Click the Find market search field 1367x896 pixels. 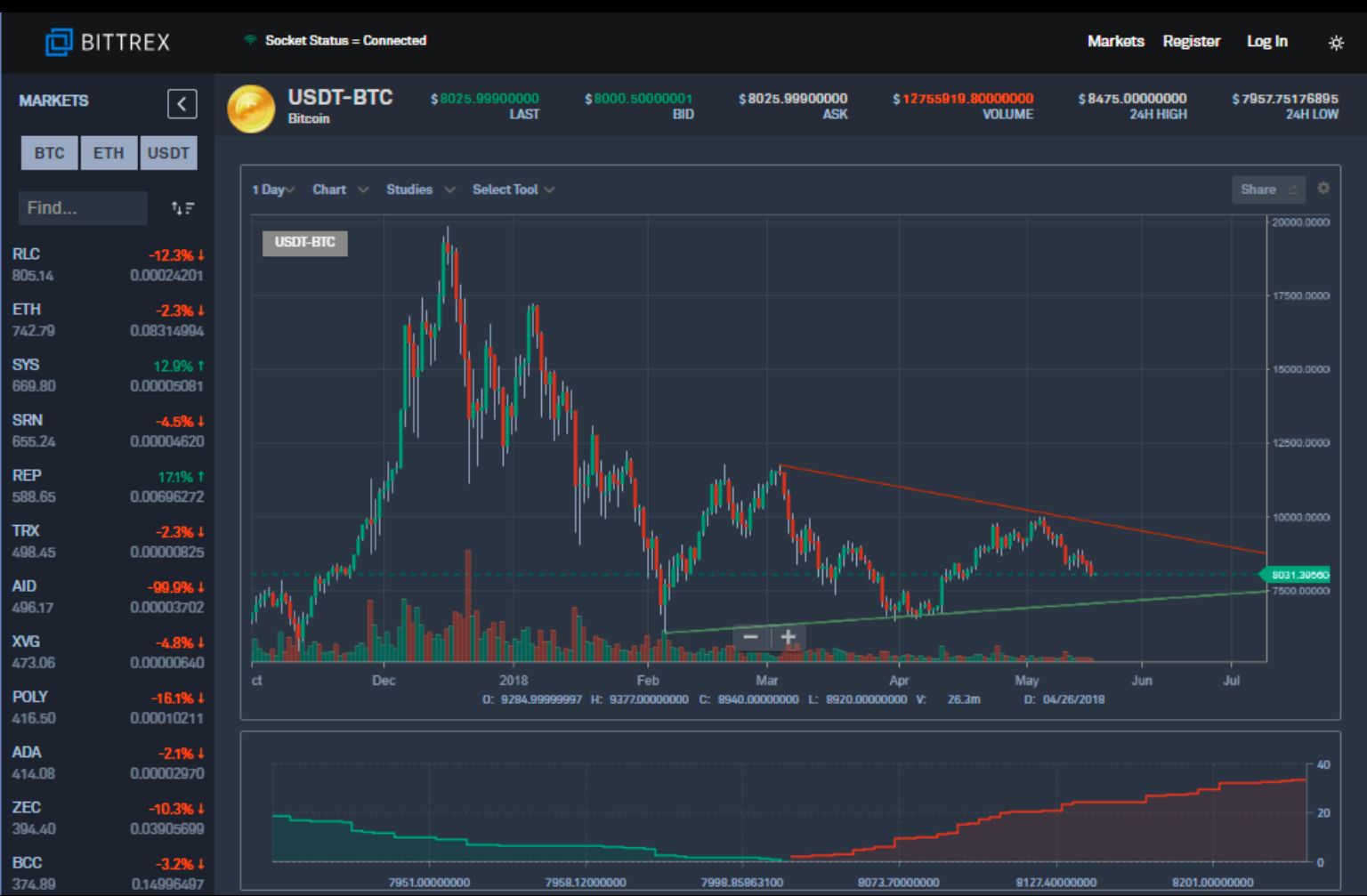pyautogui.click(x=82, y=208)
